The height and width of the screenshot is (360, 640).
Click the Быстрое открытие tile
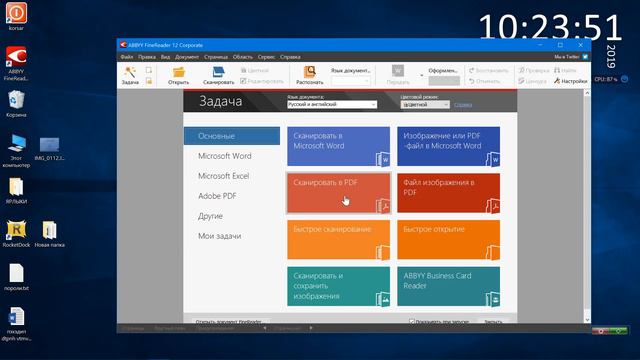point(449,240)
